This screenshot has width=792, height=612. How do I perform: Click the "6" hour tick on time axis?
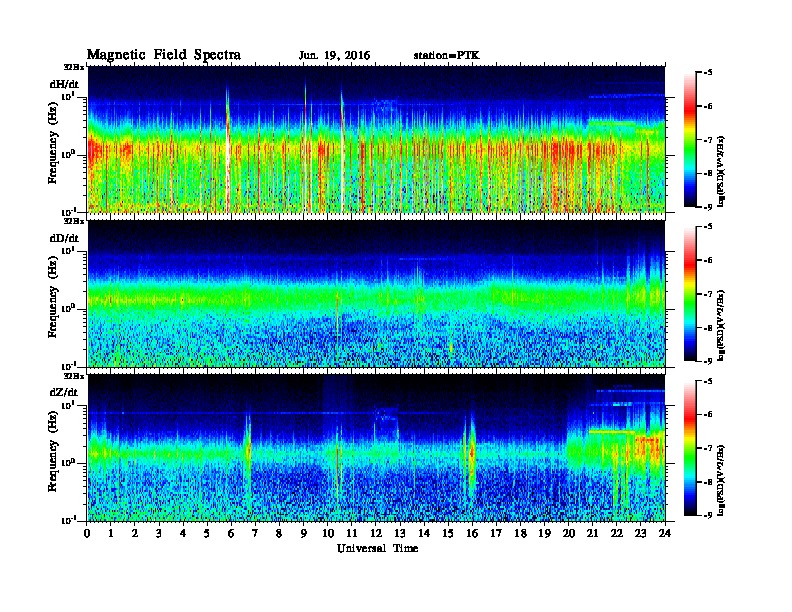[231, 533]
